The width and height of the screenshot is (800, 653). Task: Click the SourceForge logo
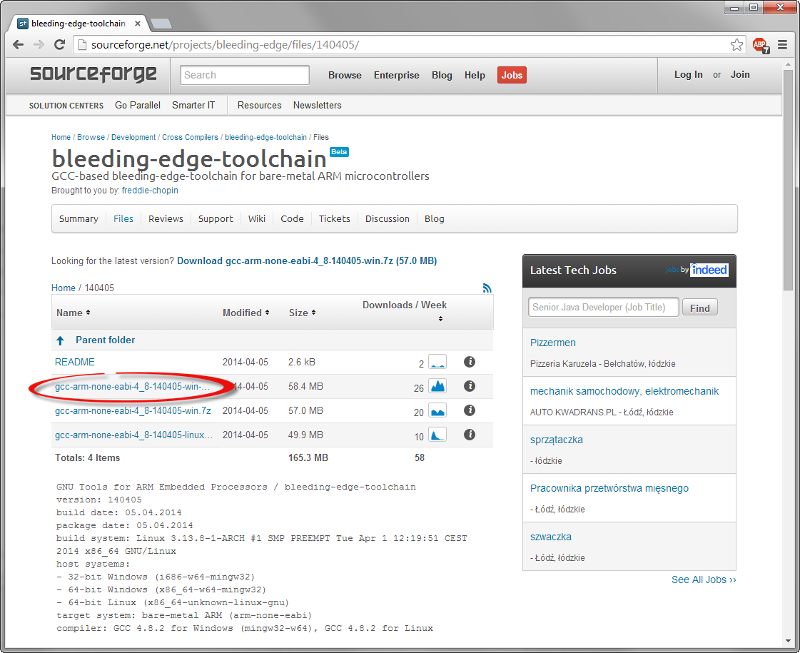coord(93,74)
